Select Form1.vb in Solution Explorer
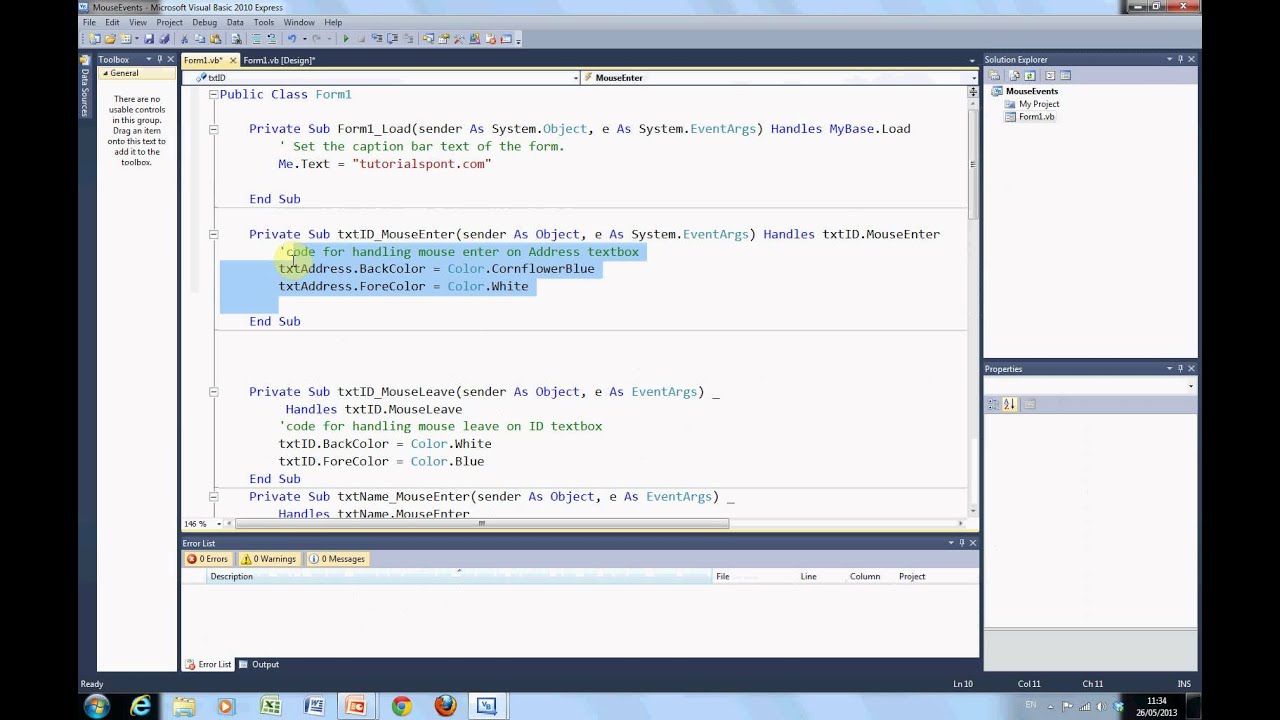 pos(1036,117)
